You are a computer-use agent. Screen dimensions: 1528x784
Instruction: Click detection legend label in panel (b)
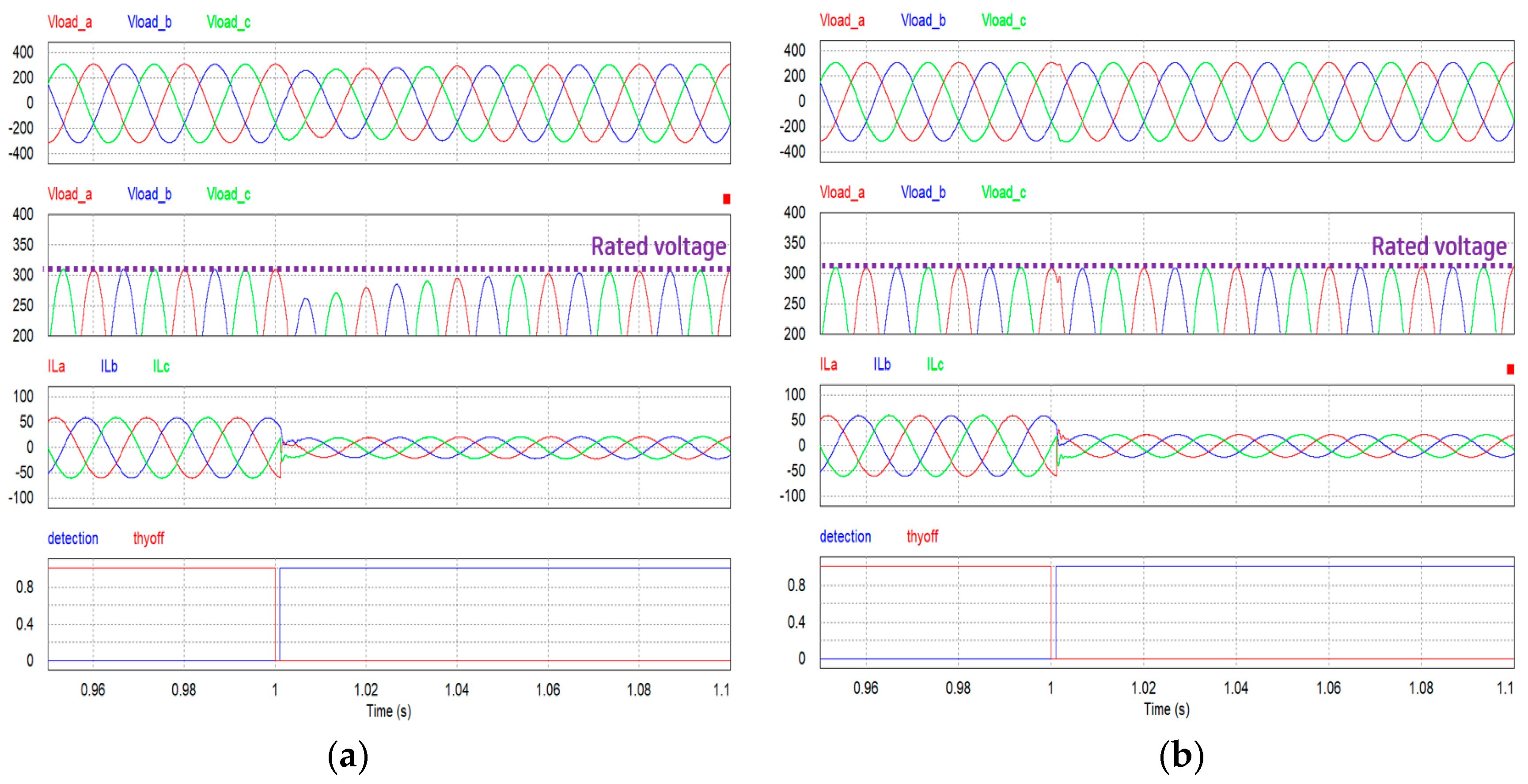pyautogui.click(x=845, y=536)
